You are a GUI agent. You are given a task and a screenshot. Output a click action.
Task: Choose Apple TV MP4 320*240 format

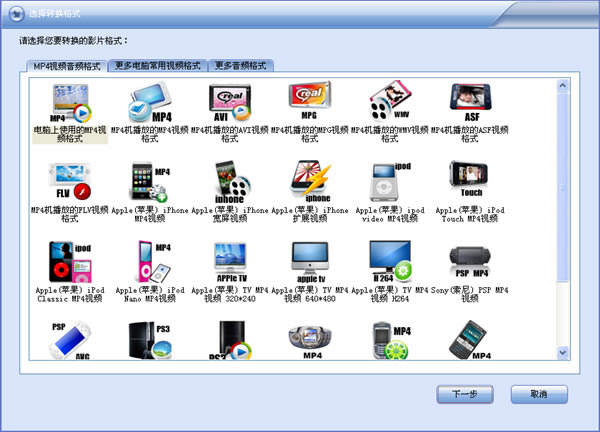point(230,260)
